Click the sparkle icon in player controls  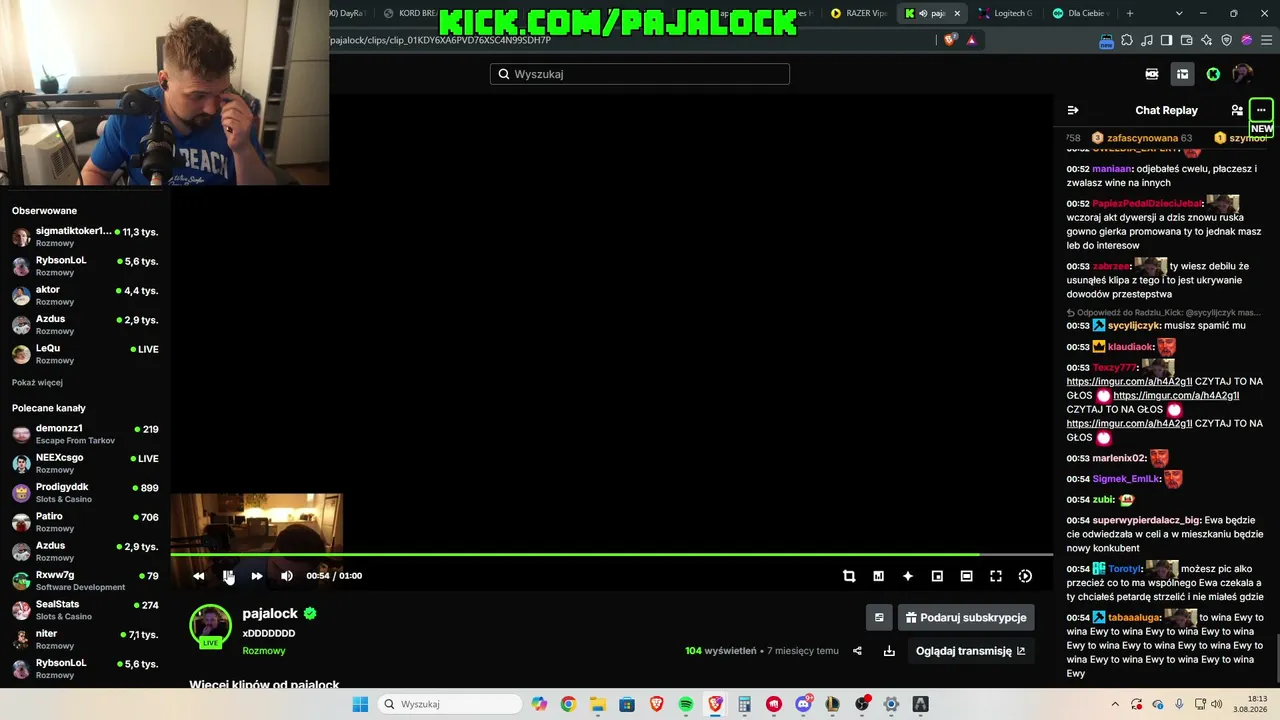coord(908,576)
